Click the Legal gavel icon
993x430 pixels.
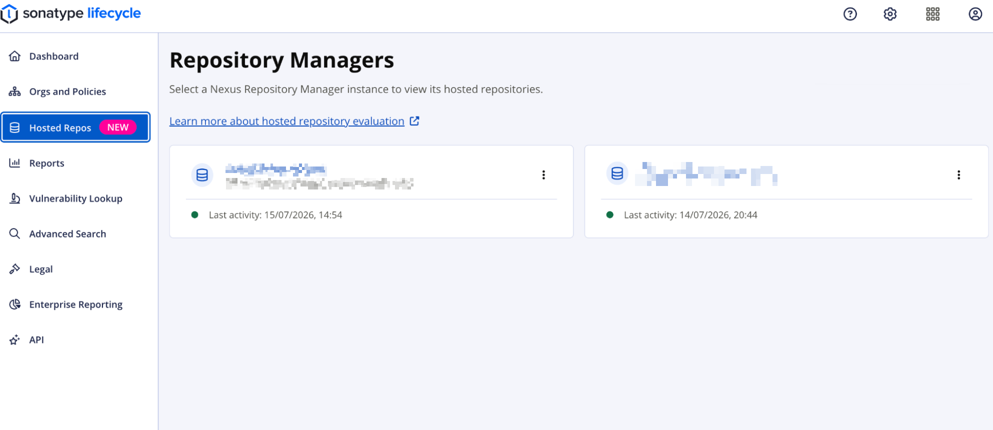coord(15,269)
